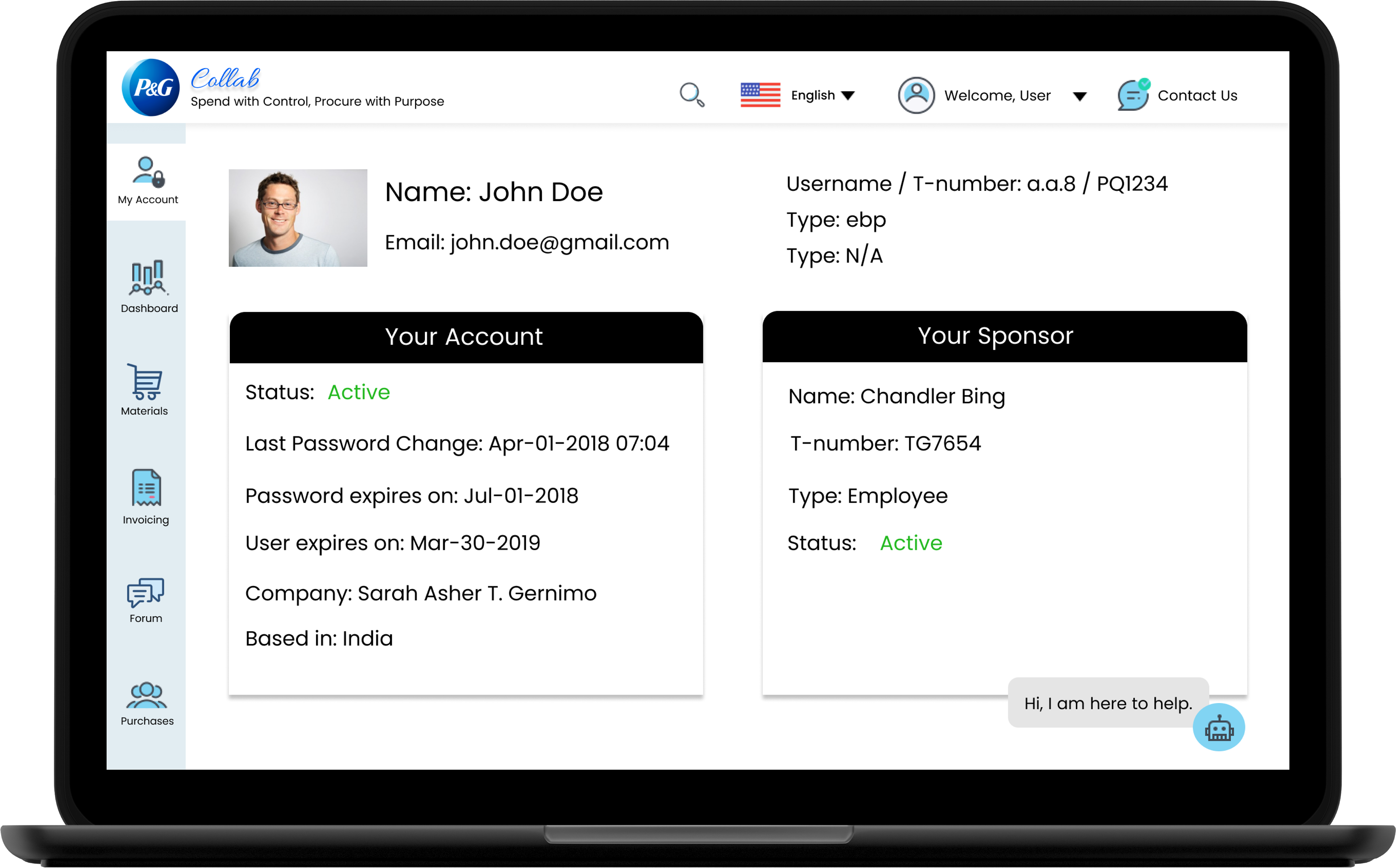Image resolution: width=1396 pixels, height=868 pixels.
Task: Click the Active status in Your Account
Action: (x=359, y=392)
